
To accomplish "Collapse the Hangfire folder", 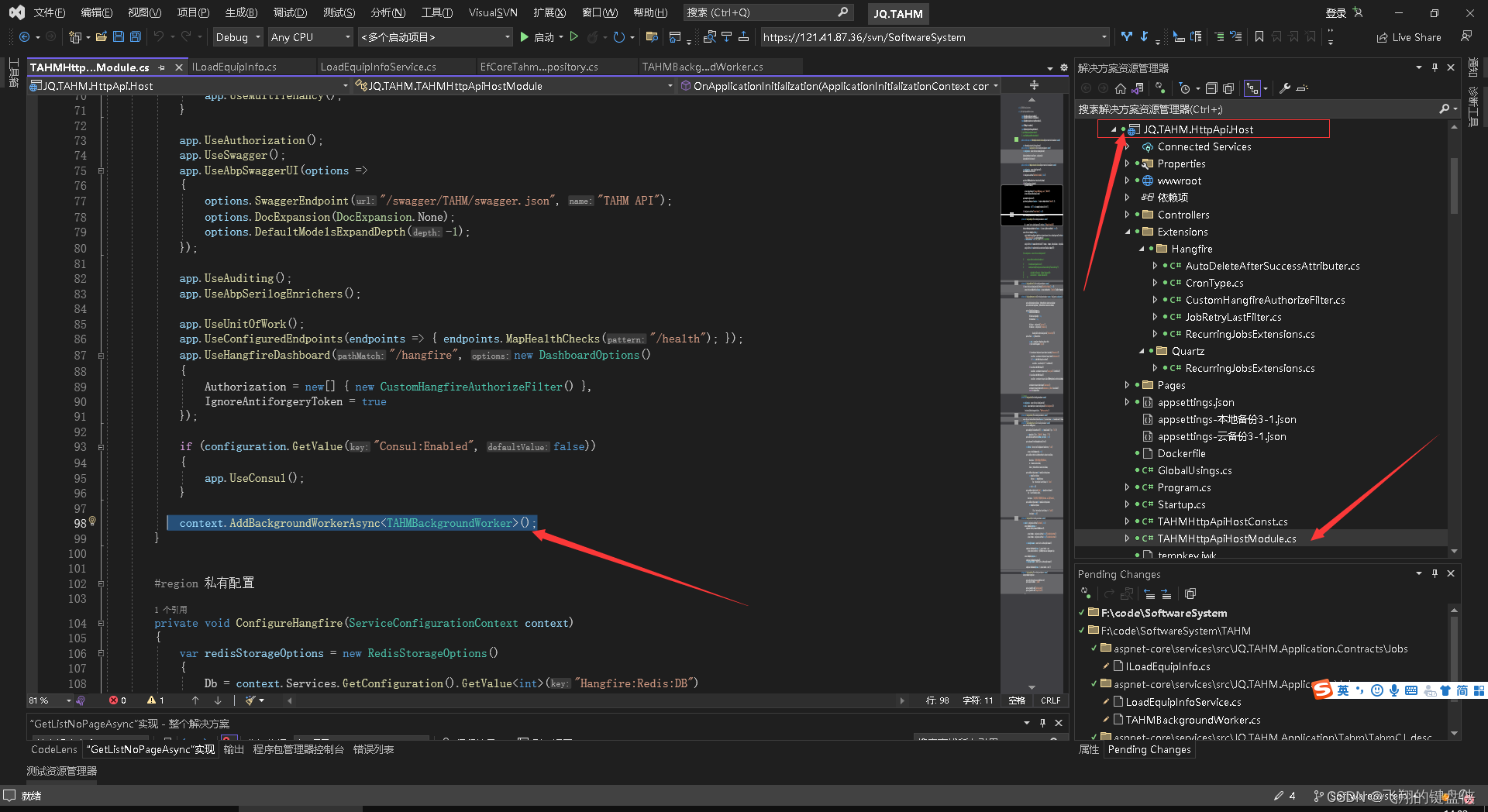I will coord(1142,249).
